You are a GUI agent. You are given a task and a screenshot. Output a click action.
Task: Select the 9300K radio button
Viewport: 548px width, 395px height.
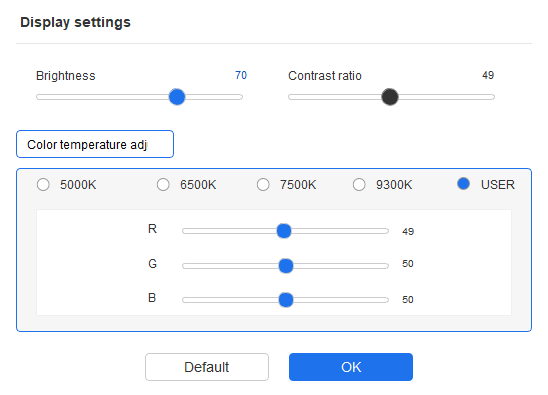(x=359, y=185)
